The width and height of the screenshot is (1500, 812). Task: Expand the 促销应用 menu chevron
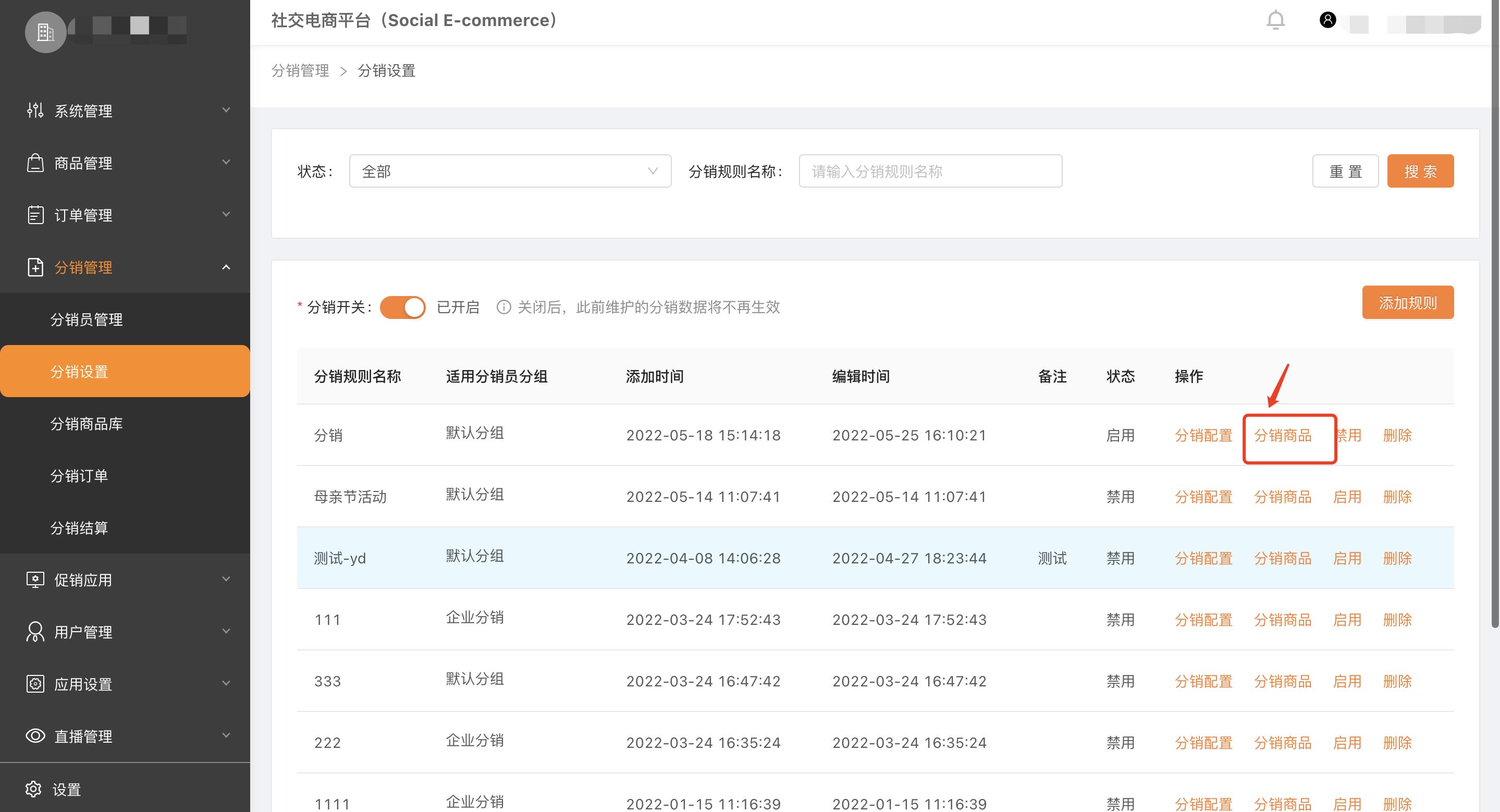coord(226,579)
